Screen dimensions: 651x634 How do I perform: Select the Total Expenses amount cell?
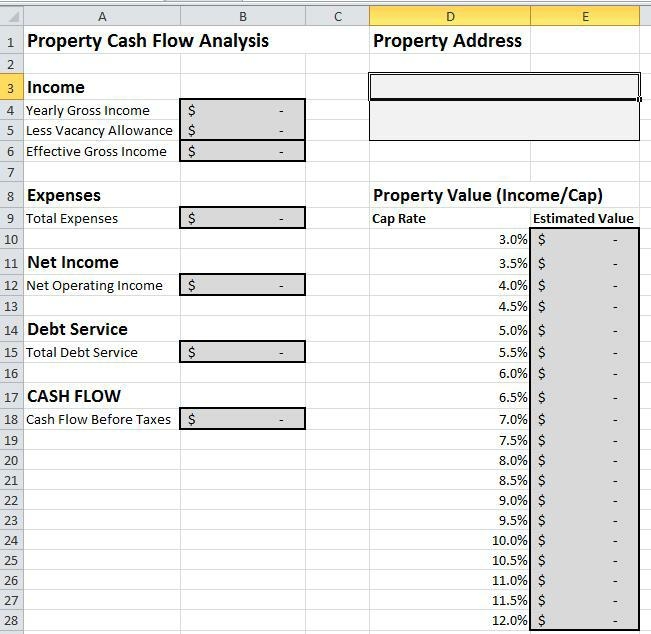pos(242,218)
